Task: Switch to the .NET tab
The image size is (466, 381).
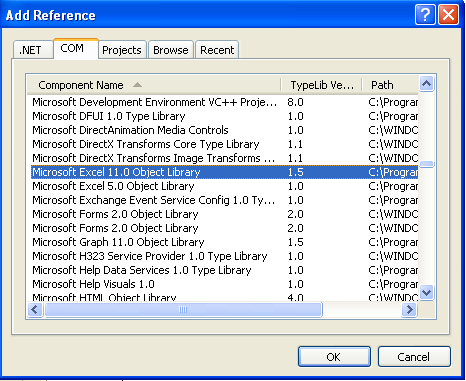Action: (x=33, y=50)
